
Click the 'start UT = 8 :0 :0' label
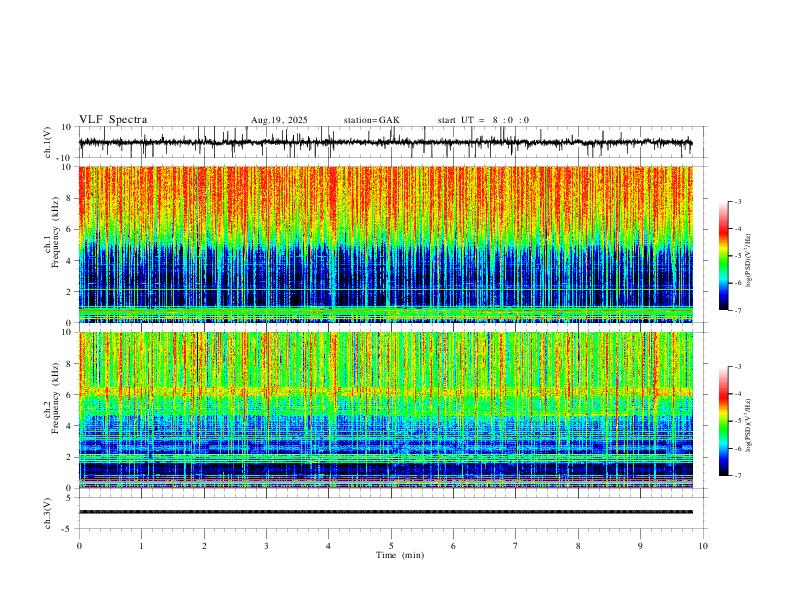click(483, 120)
